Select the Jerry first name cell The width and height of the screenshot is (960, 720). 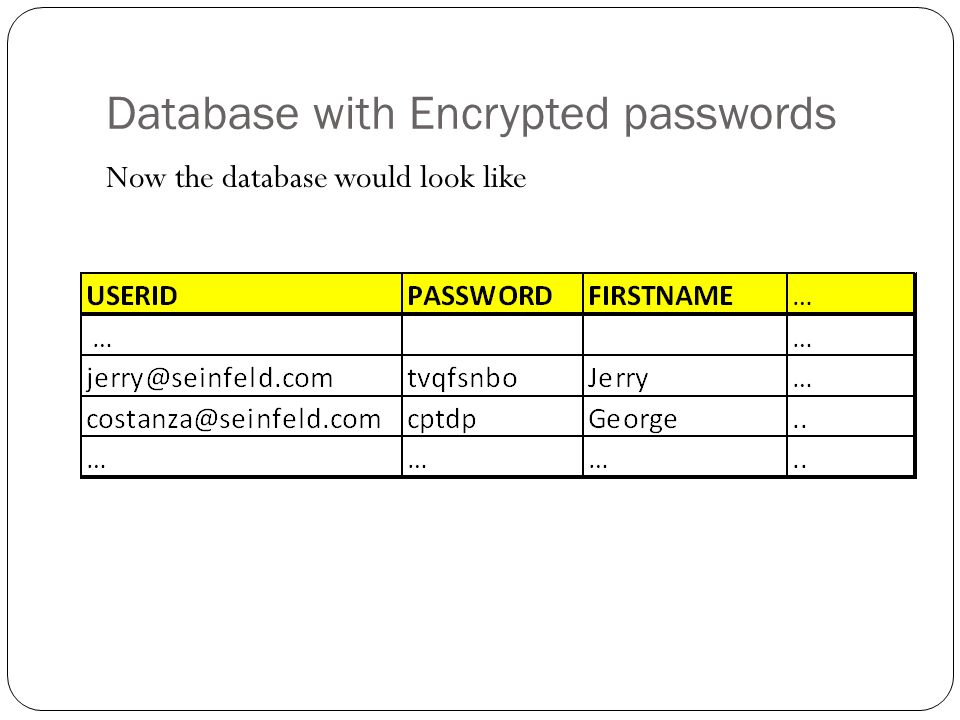click(684, 376)
